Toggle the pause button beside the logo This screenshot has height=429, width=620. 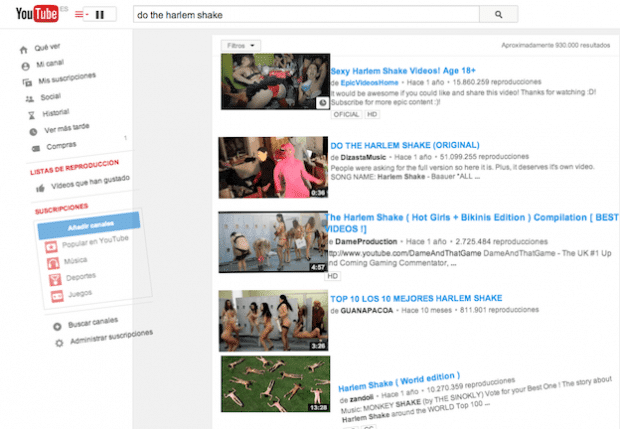pos(99,16)
